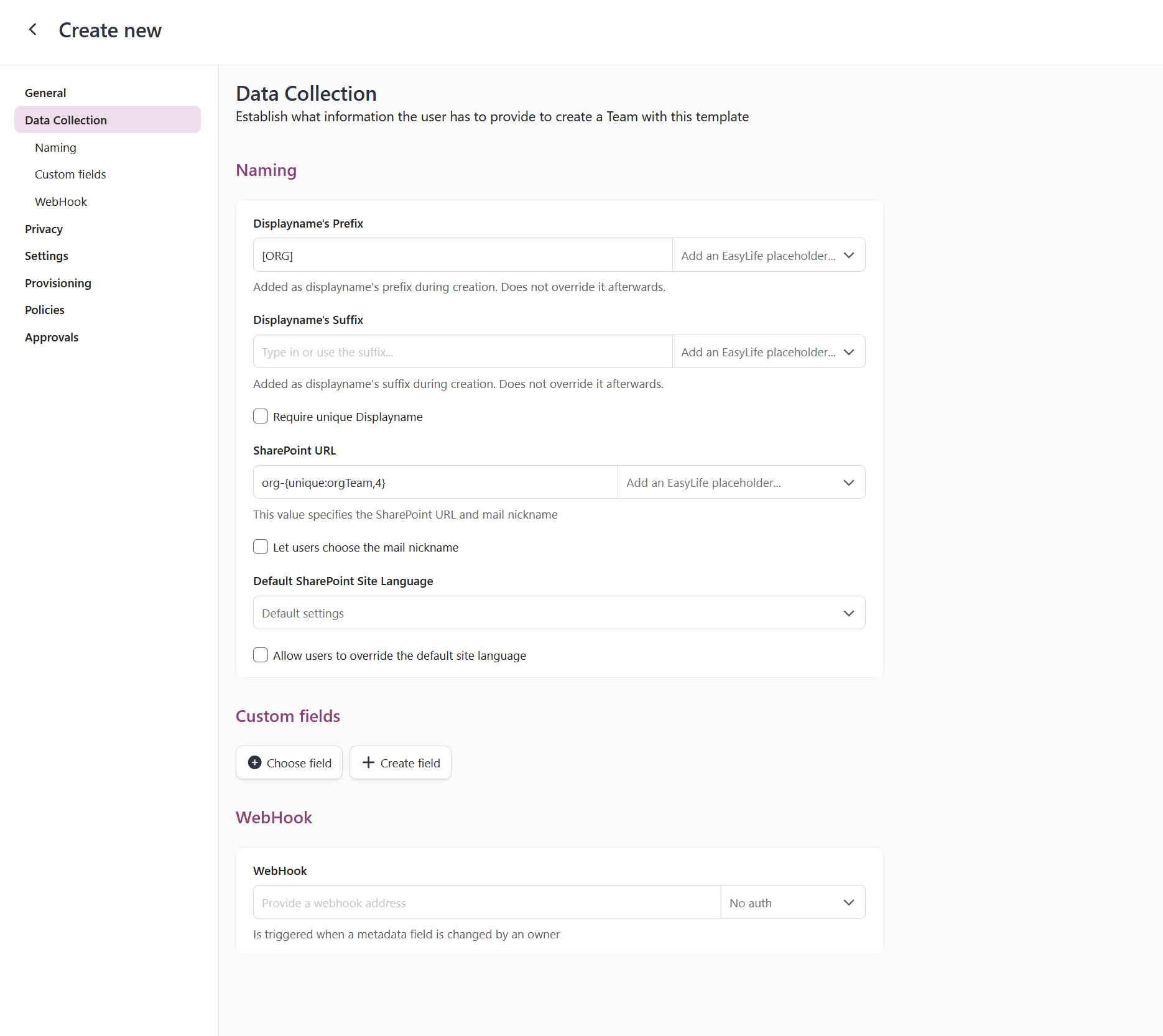Enable Require unique Displayname
The width and height of the screenshot is (1163, 1036).
(261, 416)
